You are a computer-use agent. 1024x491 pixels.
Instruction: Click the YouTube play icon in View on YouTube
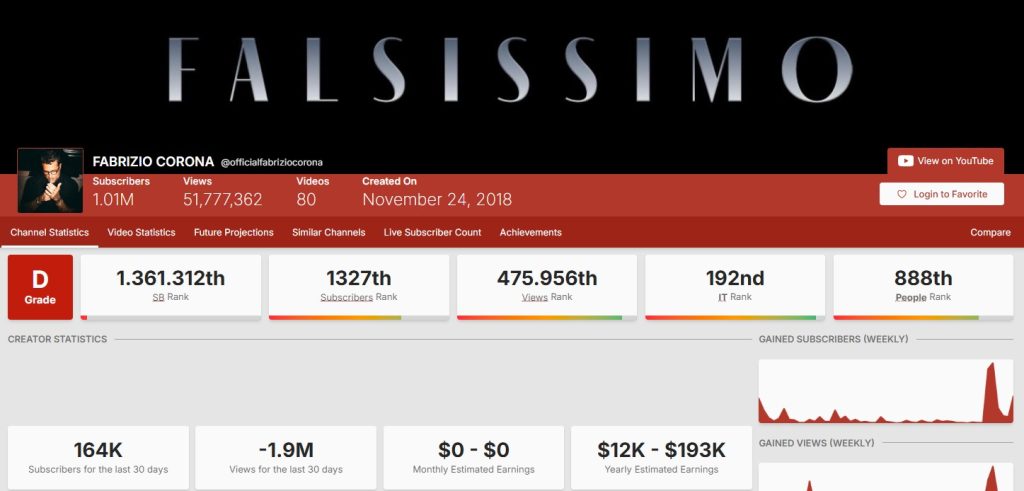click(x=905, y=161)
